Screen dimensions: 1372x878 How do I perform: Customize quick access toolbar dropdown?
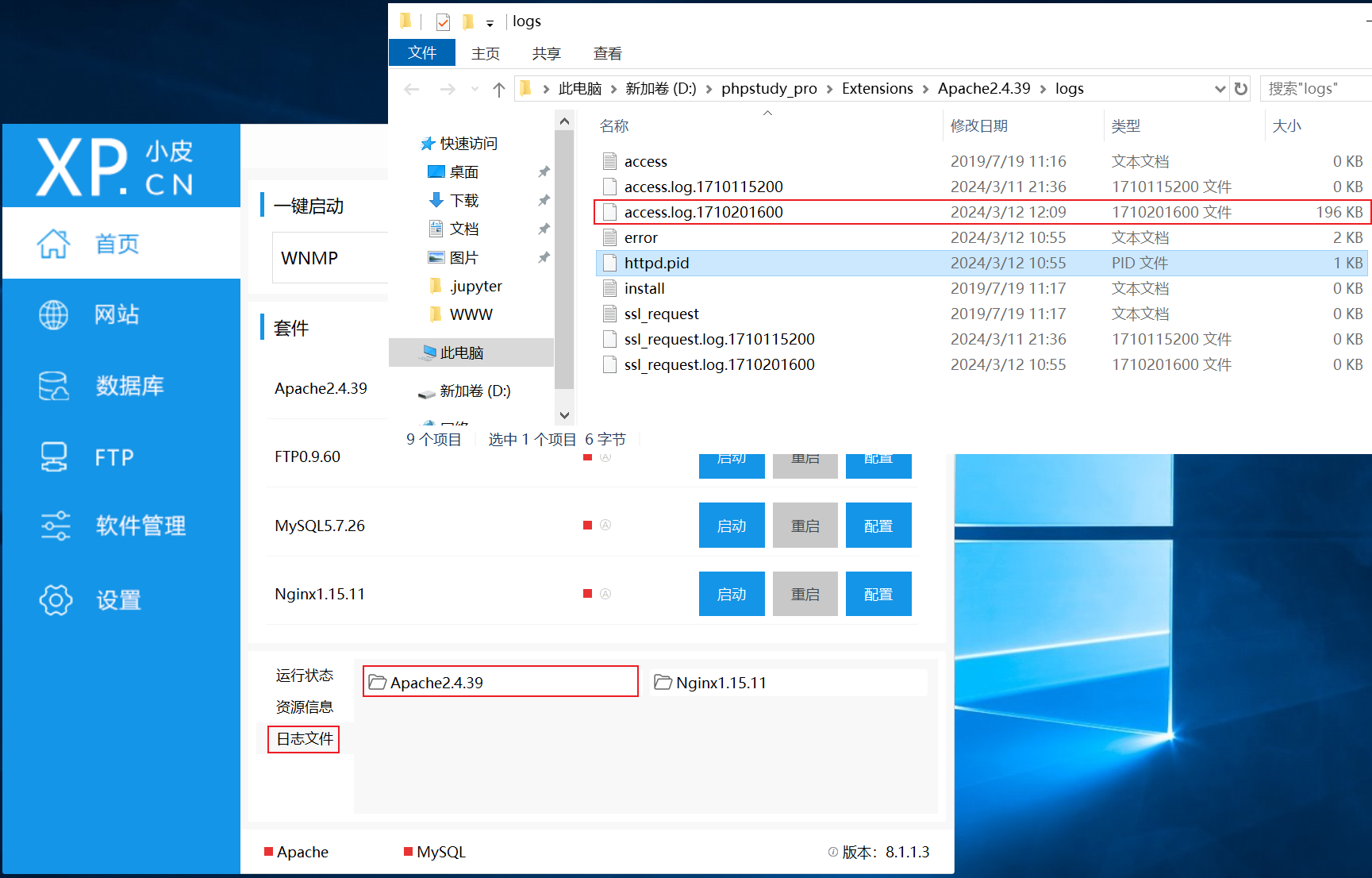pyautogui.click(x=490, y=23)
